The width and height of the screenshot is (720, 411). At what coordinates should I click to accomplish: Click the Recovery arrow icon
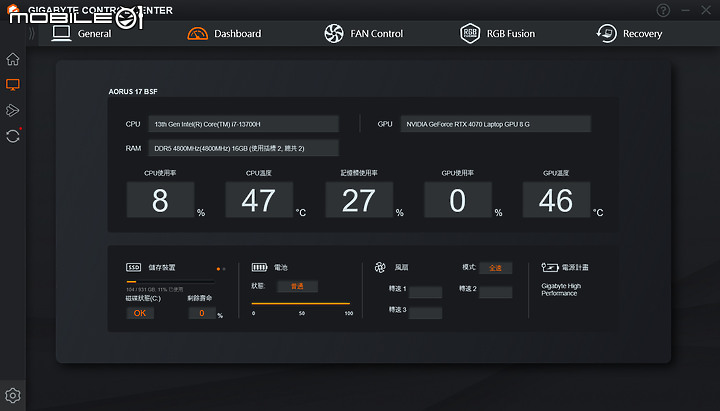tap(606, 34)
